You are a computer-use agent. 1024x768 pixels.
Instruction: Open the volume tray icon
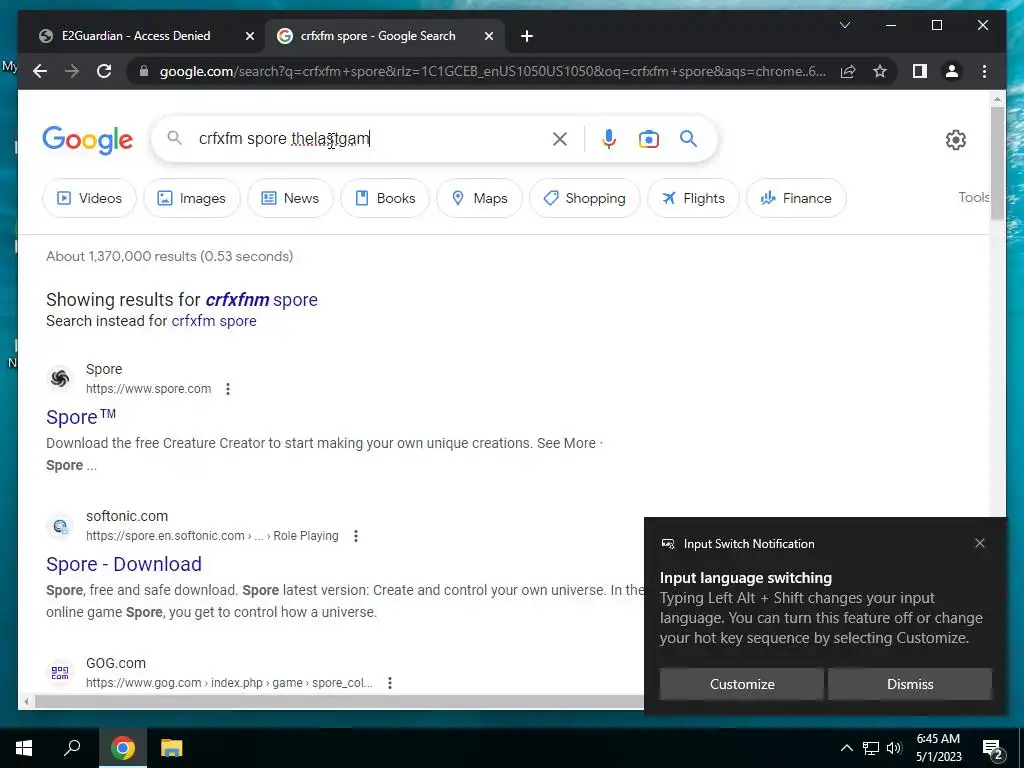pos(894,748)
